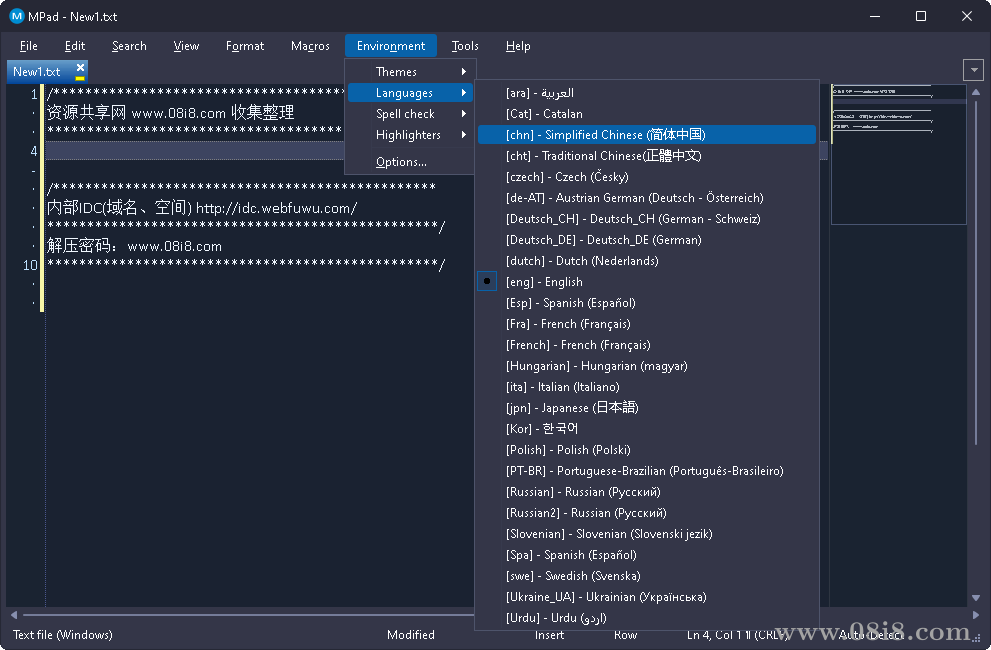Click the MPad application icon
Image resolution: width=991 pixels, height=650 pixels.
(x=17, y=16)
